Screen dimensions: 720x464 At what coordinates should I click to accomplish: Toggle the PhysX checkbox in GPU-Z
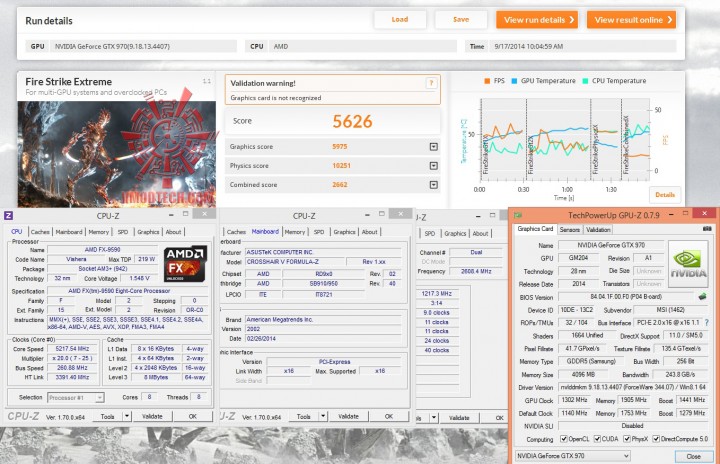627,439
